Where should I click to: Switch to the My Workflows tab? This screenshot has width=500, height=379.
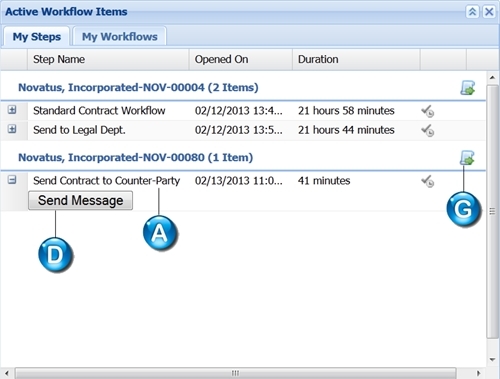click(x=120, y=36)
